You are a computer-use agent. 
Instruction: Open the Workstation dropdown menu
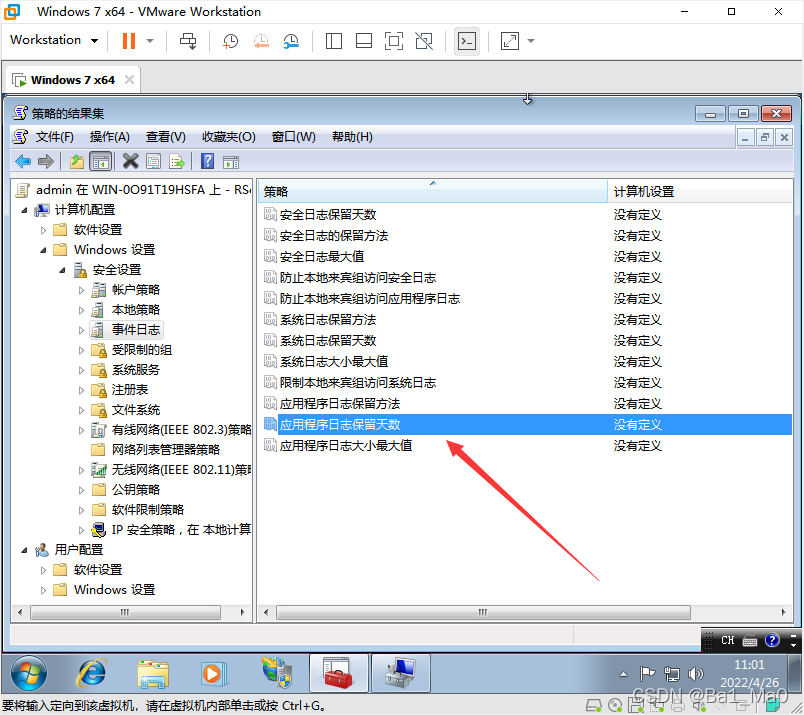(x=54, y=40)
